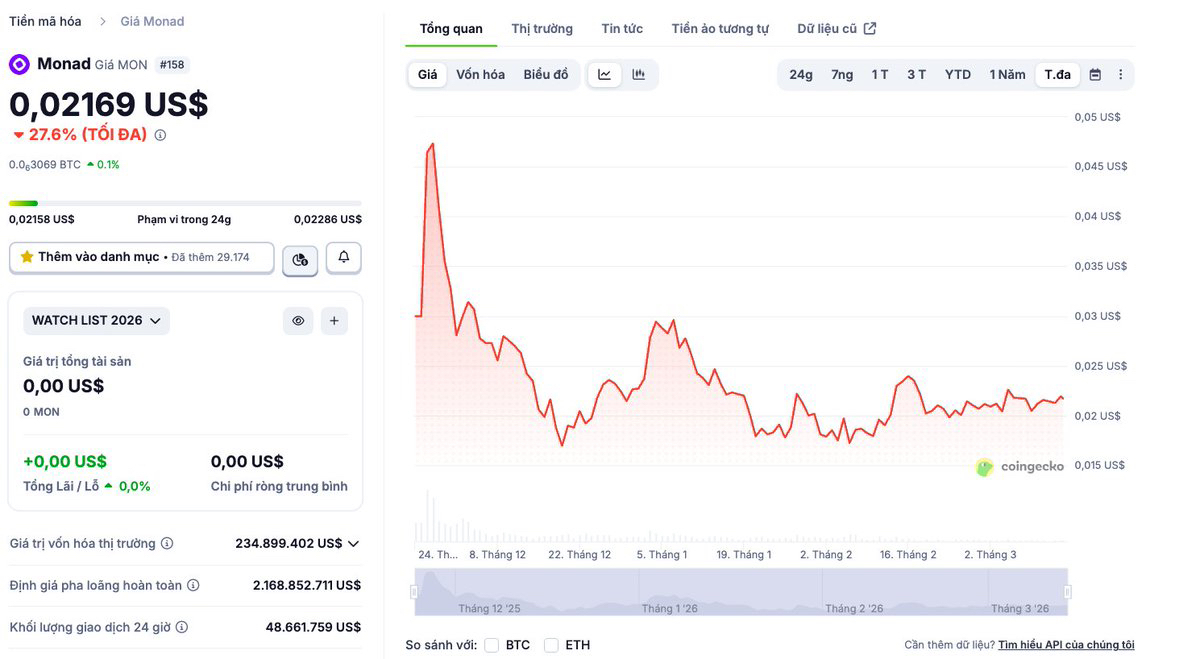
Task: Click the 0,02286 US$ high range value
Action: (x=328, y=219)
